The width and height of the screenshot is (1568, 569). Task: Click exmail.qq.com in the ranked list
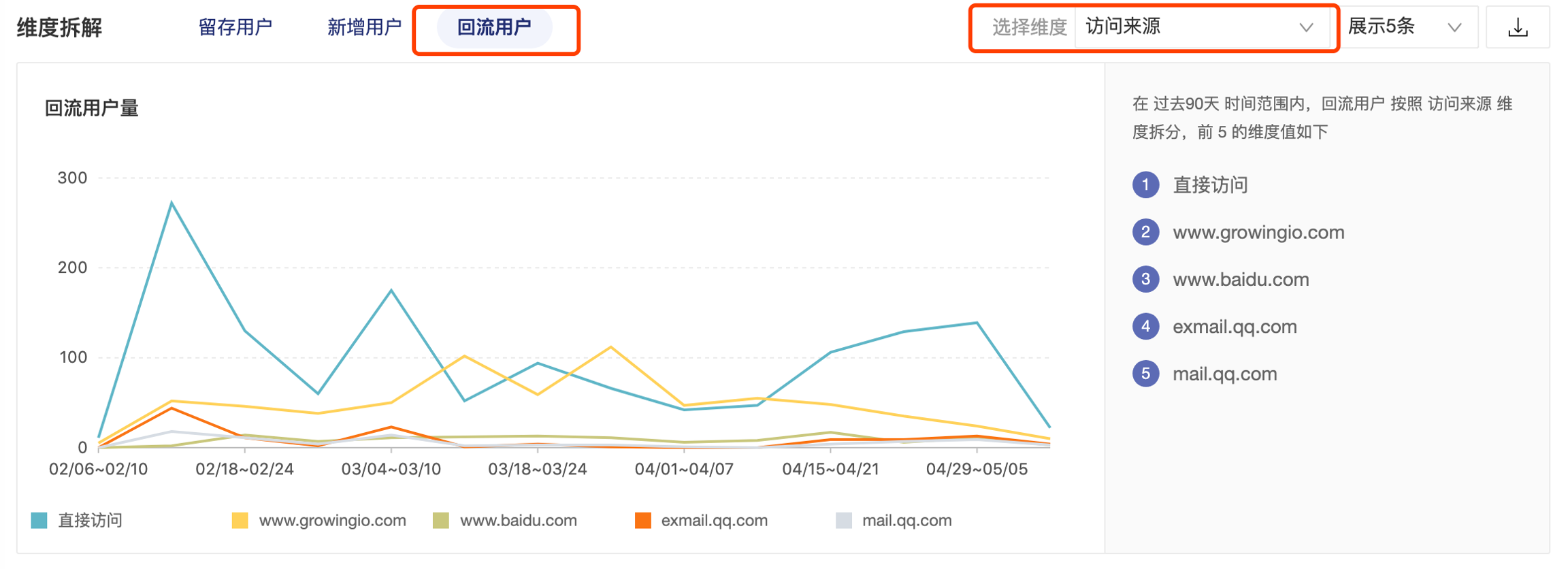coord(1235,327)
